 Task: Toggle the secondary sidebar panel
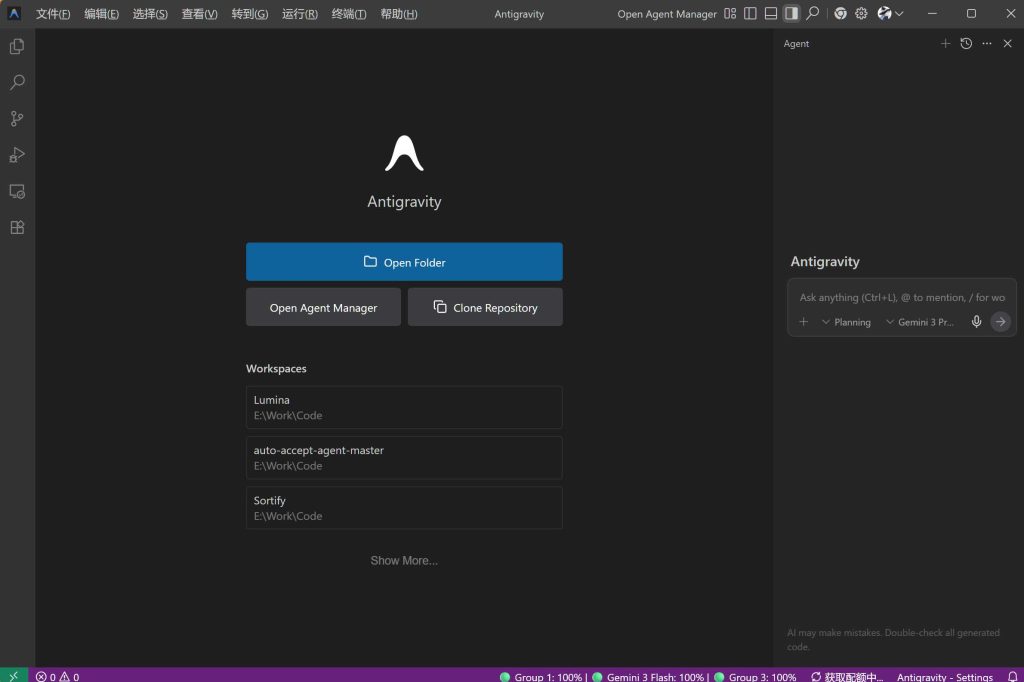pyautogui.click(x=793, y=13)
